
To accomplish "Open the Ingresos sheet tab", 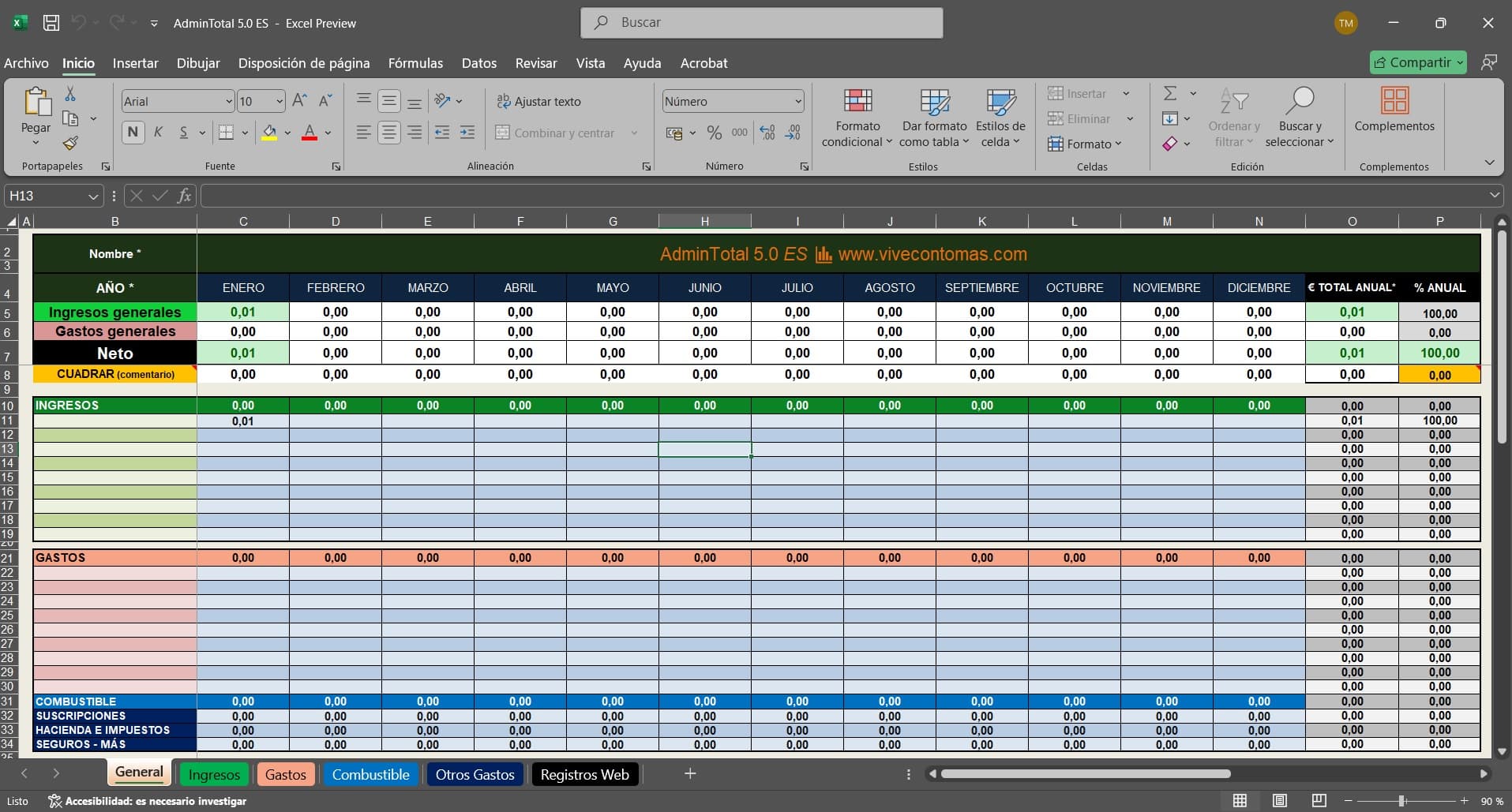I will (214, 775).
